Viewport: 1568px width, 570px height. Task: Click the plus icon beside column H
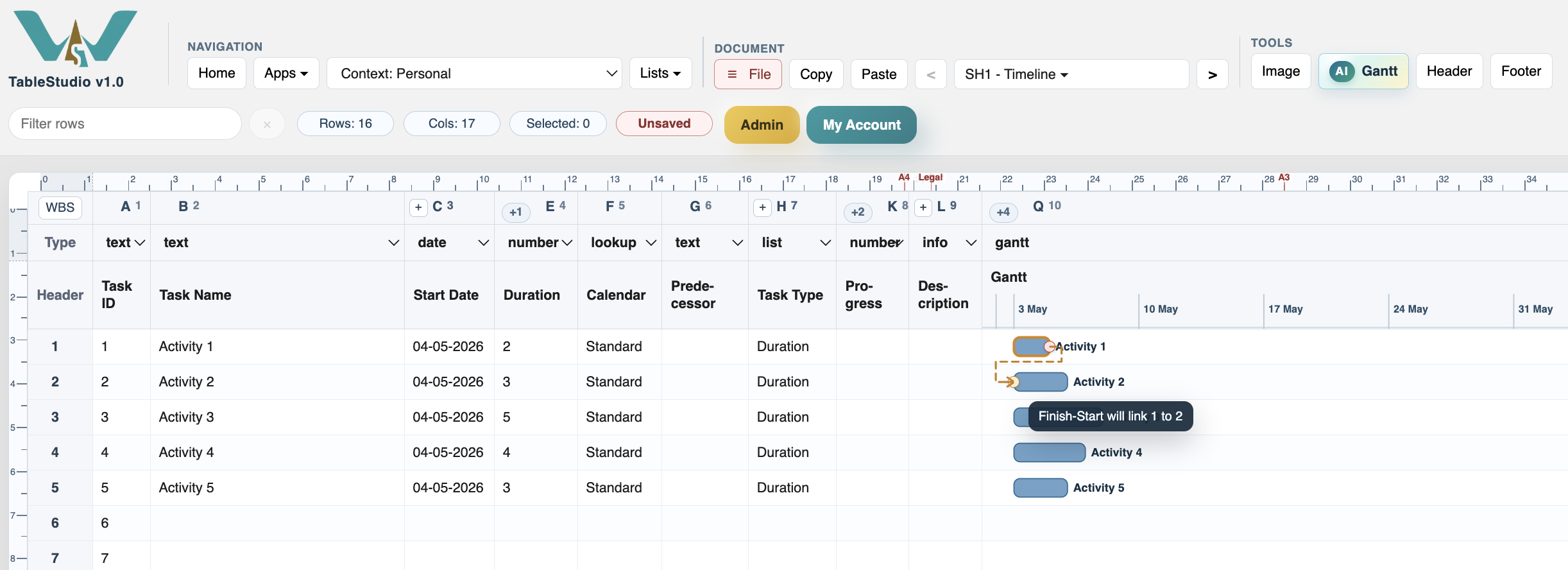click(762, 207)
